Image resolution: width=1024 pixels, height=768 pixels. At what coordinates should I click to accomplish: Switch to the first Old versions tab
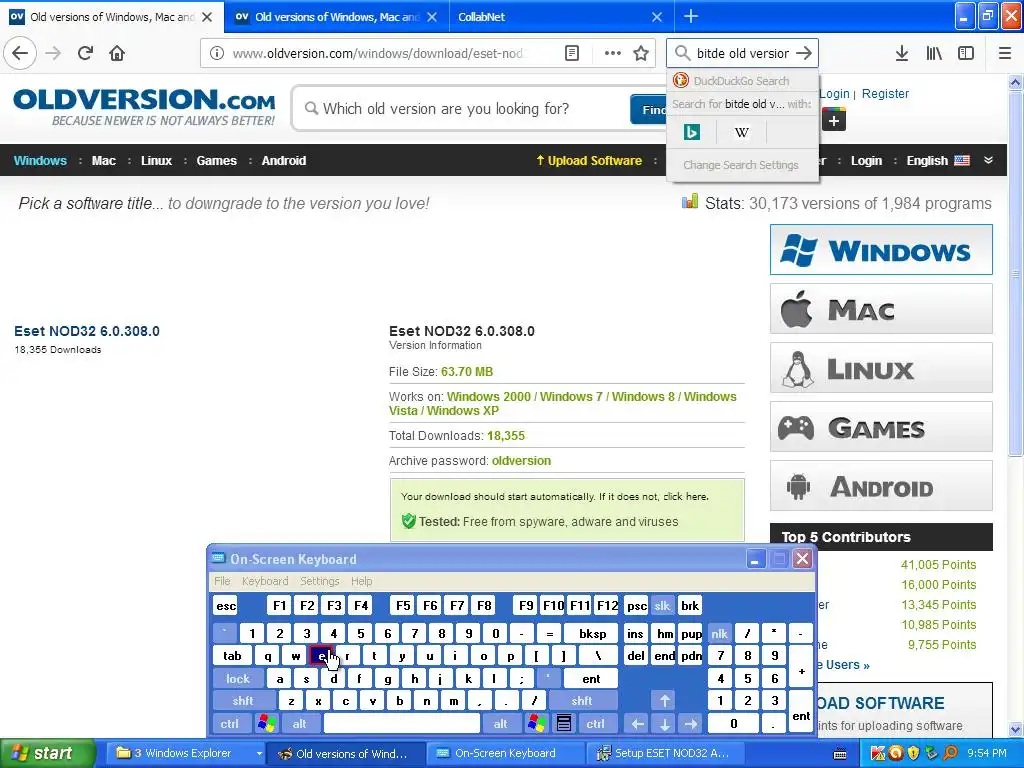[111, 16]
